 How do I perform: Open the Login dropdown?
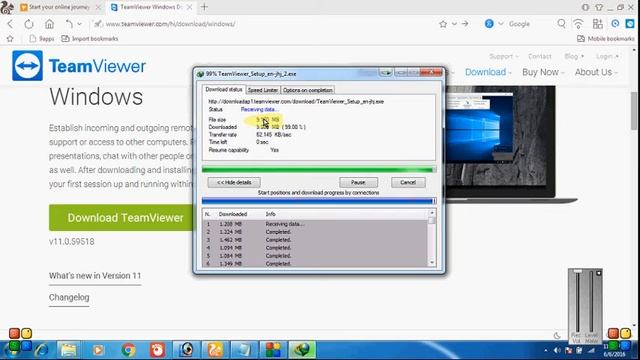(607, 56)
